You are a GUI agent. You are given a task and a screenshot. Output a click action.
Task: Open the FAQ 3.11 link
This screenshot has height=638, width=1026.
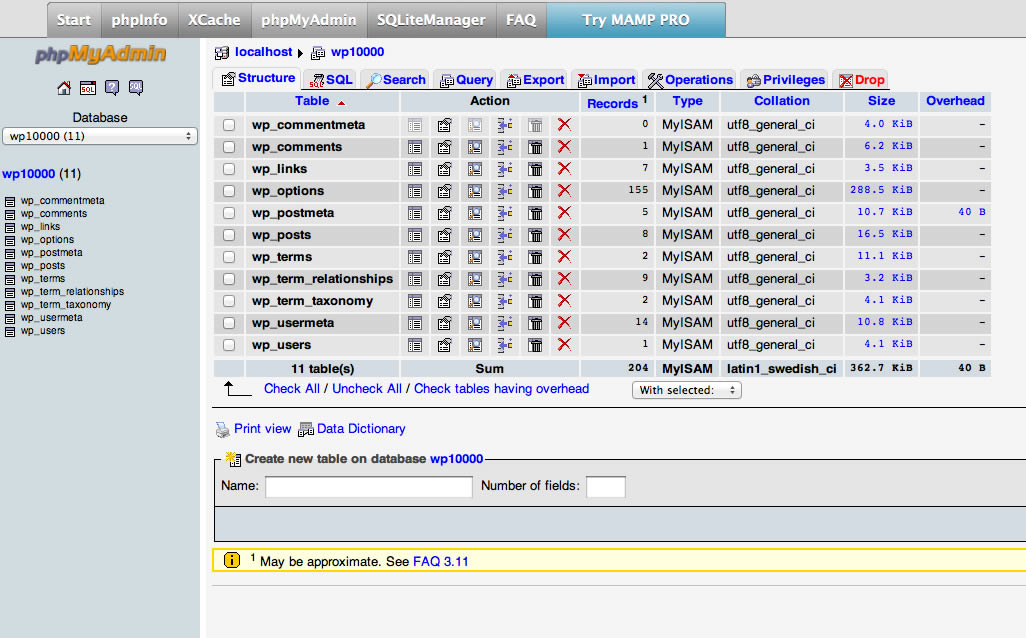[x=440, y=562]
